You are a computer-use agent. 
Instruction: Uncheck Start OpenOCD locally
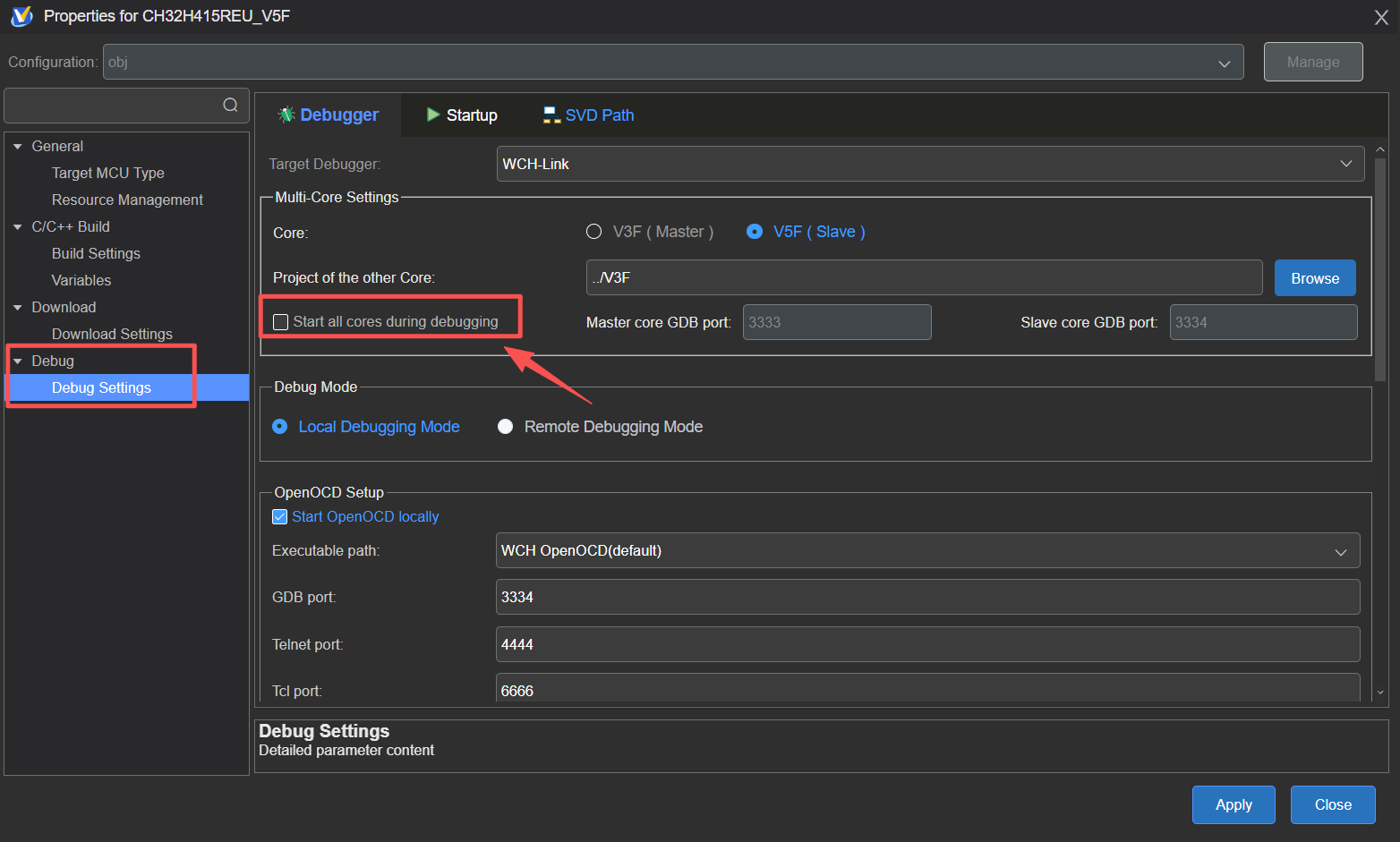[280, 516]
